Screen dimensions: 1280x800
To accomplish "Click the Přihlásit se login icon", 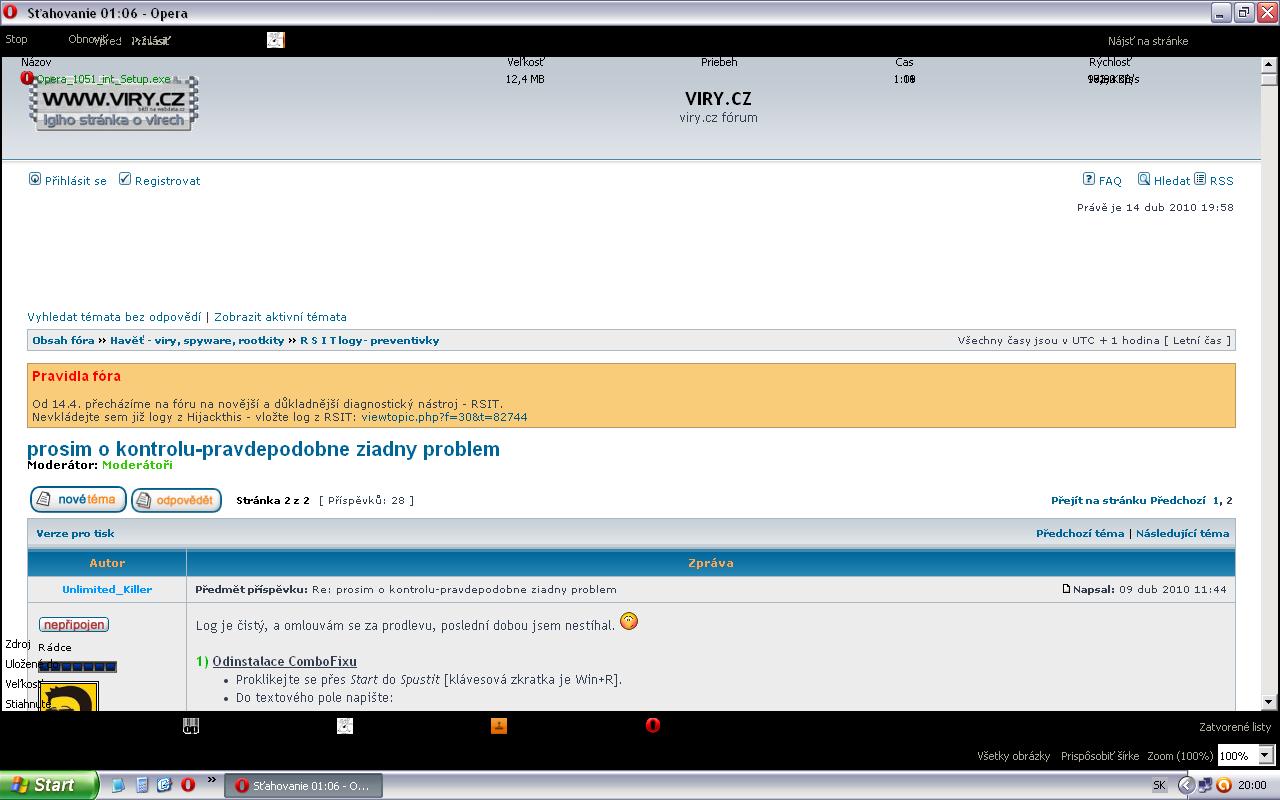I will (x=35, y=179).
